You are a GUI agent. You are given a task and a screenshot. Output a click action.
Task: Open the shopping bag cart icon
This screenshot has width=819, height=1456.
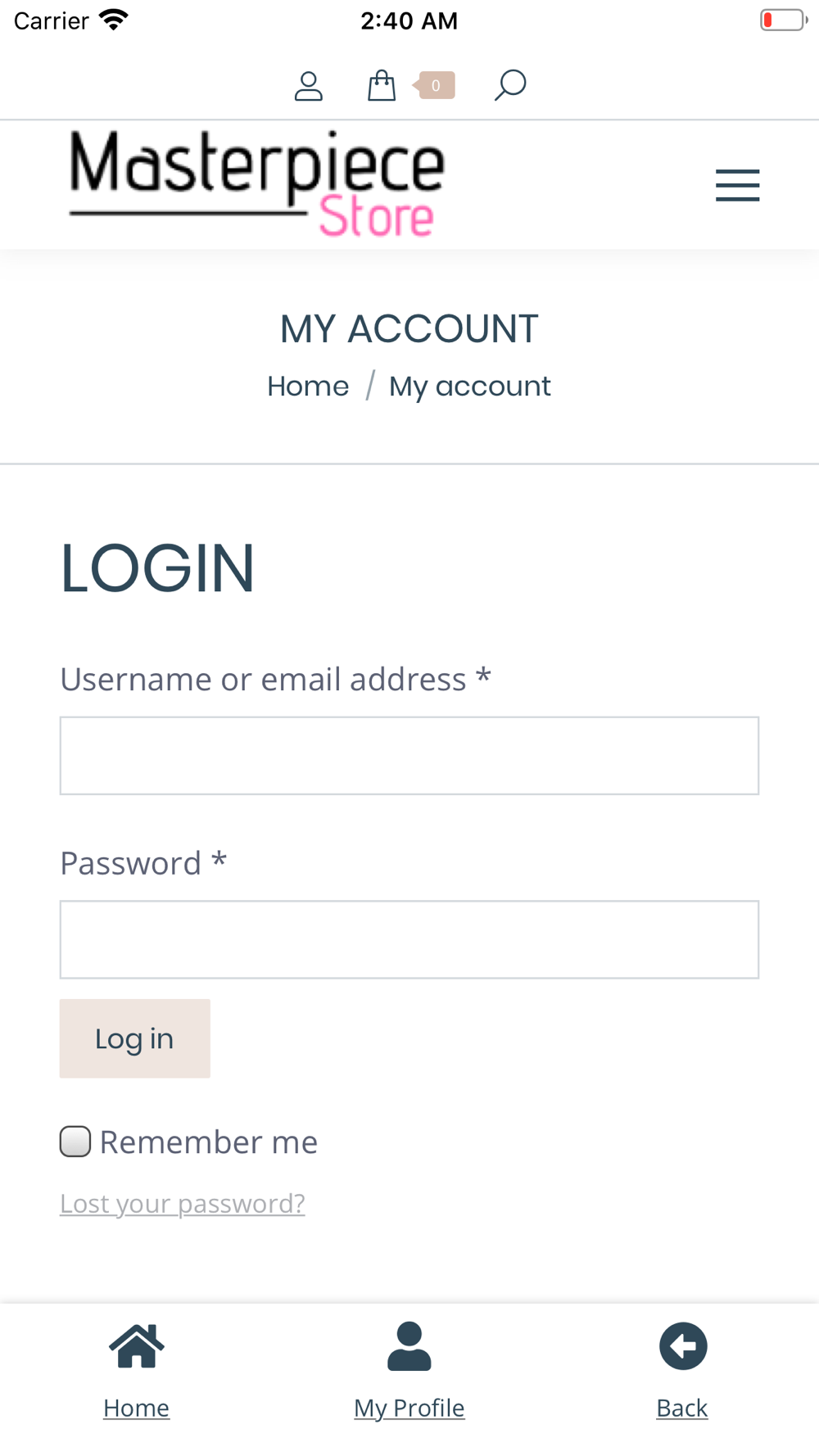382,85
